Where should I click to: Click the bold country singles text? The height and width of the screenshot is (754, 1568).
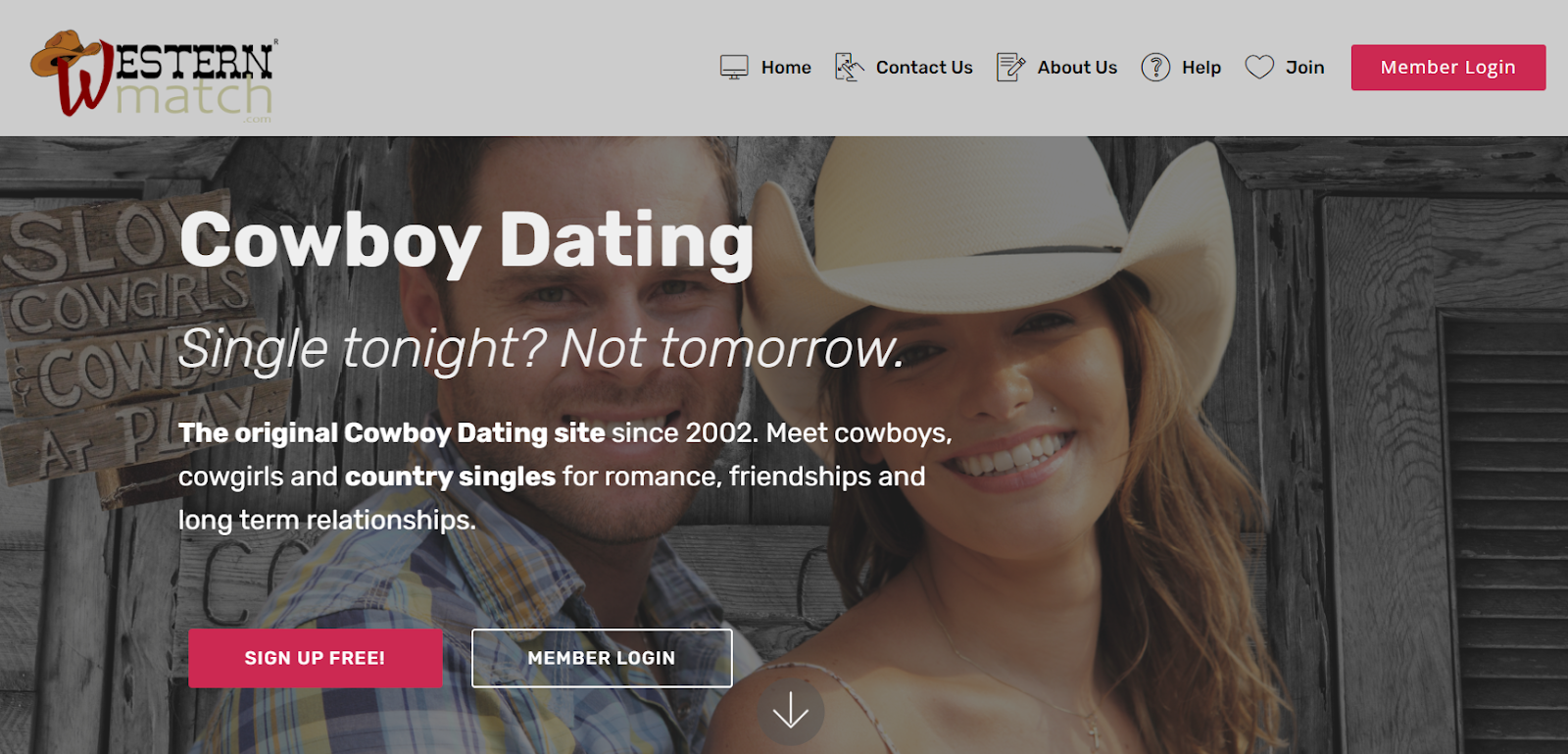pyautogui.click(x=450, y=477)
